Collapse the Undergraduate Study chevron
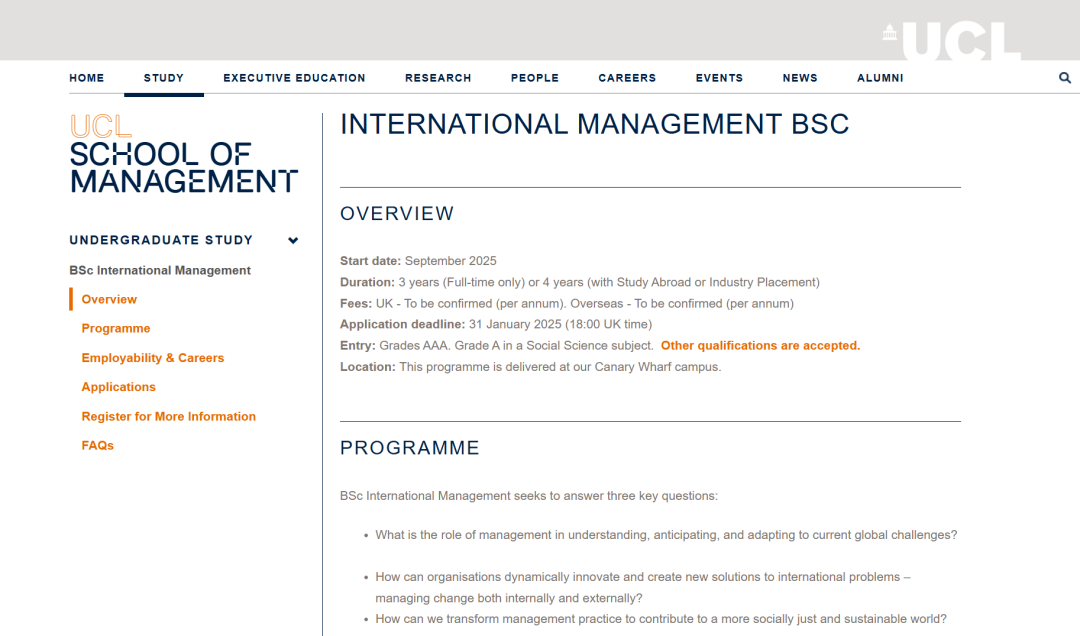1080x636 pixels. (293, 240)
